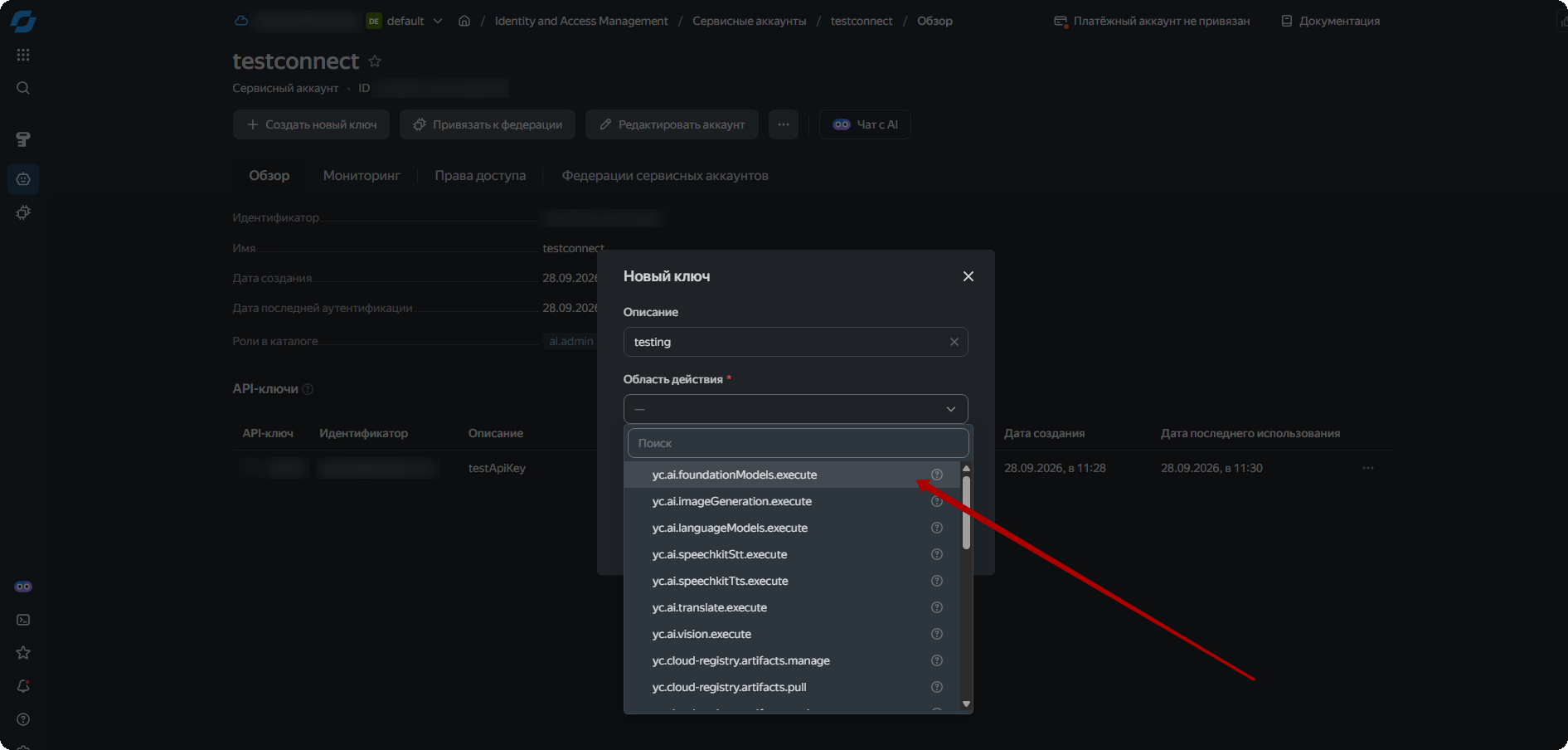The width and height of the screenshot is (1568, 750).
Task: Add testconnect to favorites with star
Action: [x=375, y=61]
